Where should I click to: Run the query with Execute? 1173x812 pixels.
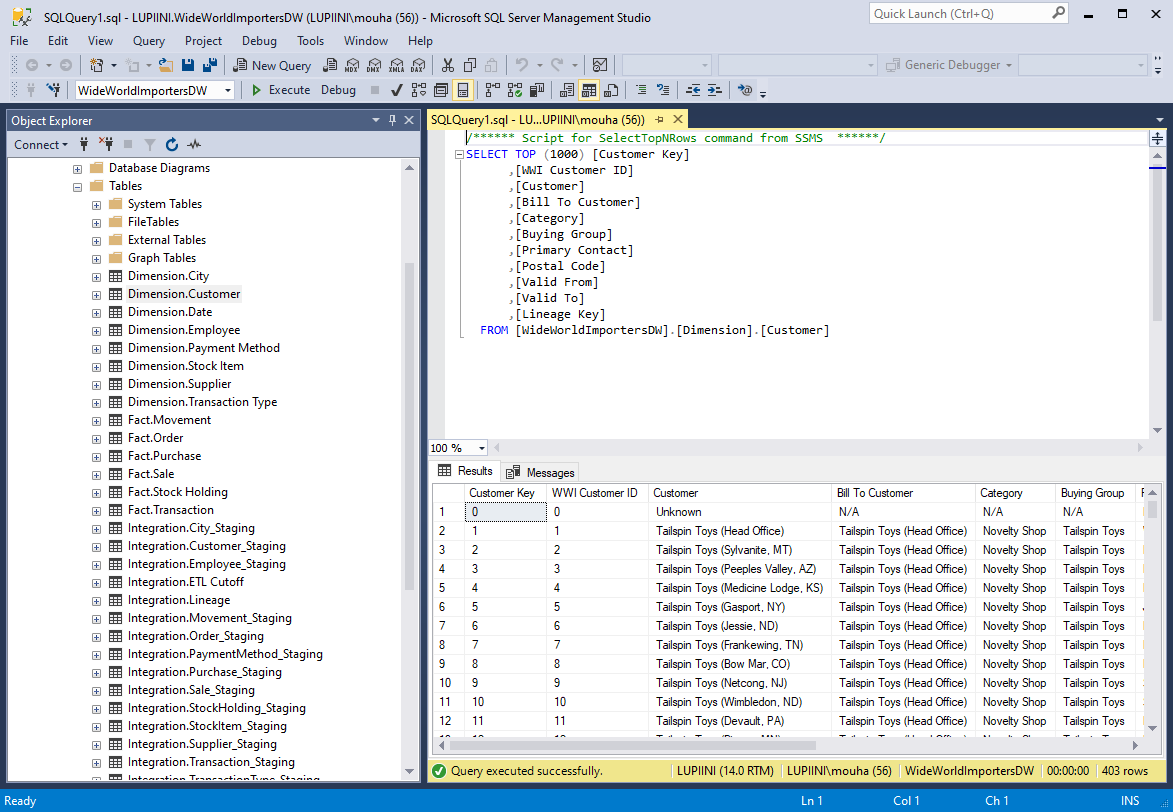tap(281, 90)
